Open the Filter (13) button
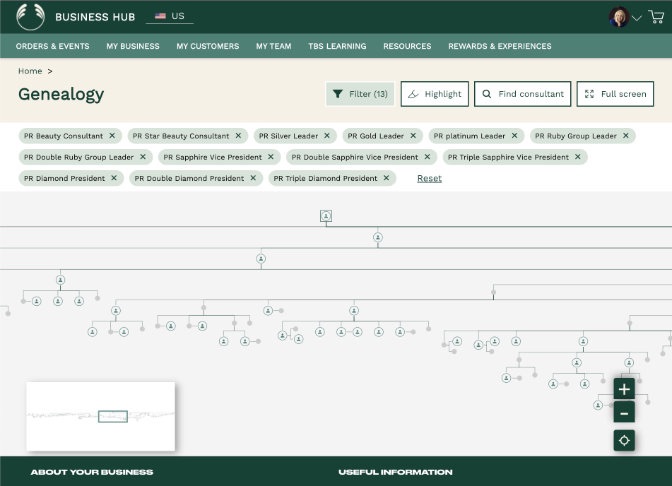This screenshot has width=672, height=486. pyautogui.click(x=360, y=94)
